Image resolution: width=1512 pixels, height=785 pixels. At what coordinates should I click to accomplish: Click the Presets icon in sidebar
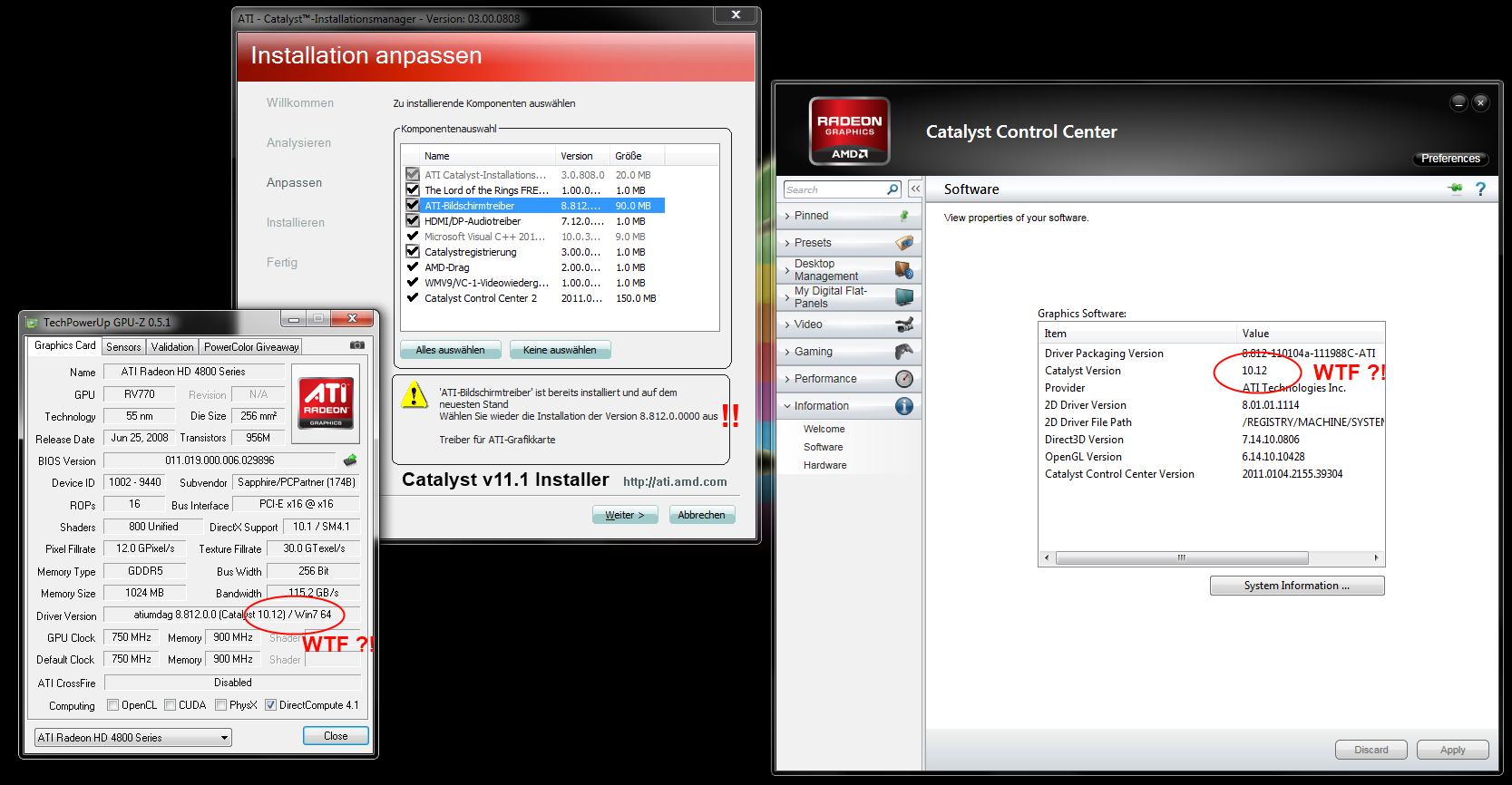coord(904,243)
